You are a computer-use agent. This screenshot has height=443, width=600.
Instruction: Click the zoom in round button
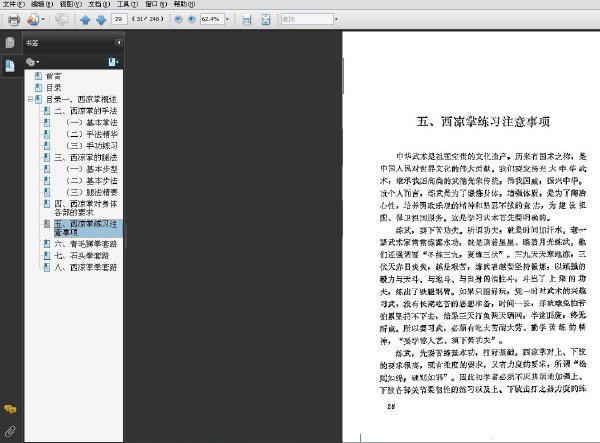tap(192, 19)
